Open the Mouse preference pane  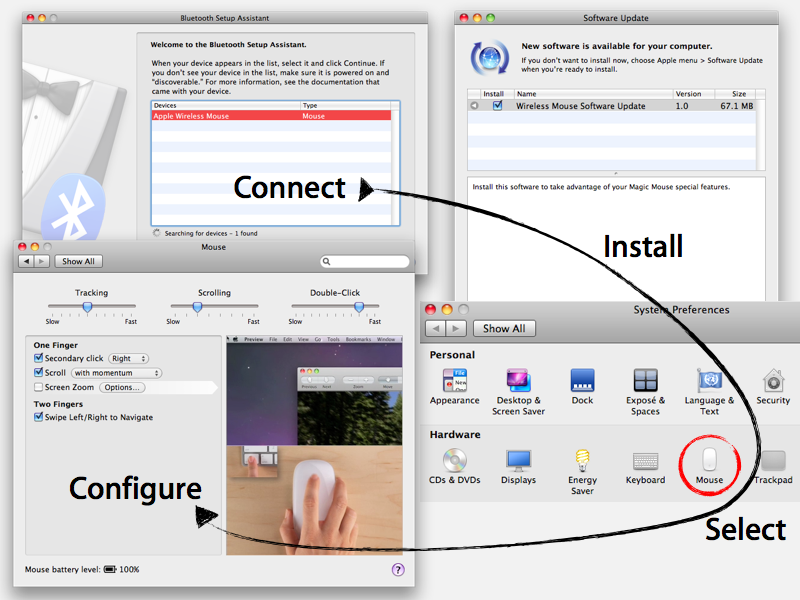709,466
